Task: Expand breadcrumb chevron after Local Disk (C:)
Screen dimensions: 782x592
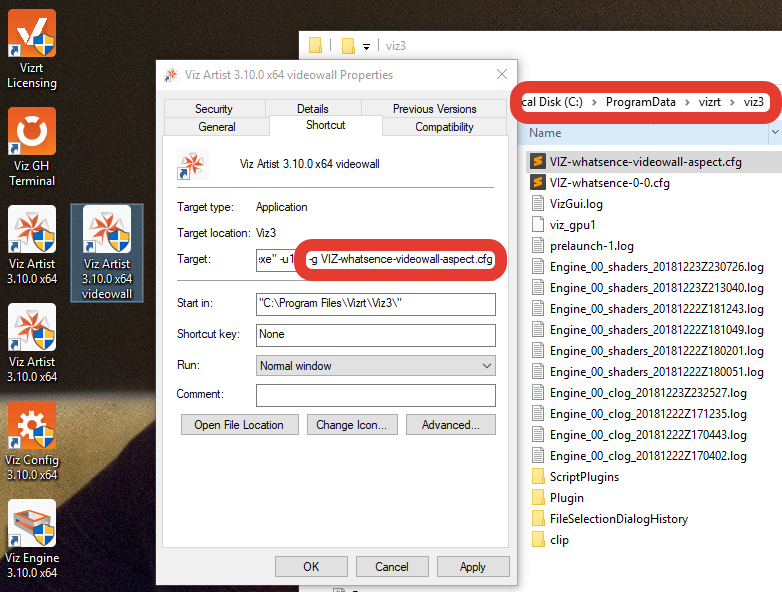Action: point(594,102)
